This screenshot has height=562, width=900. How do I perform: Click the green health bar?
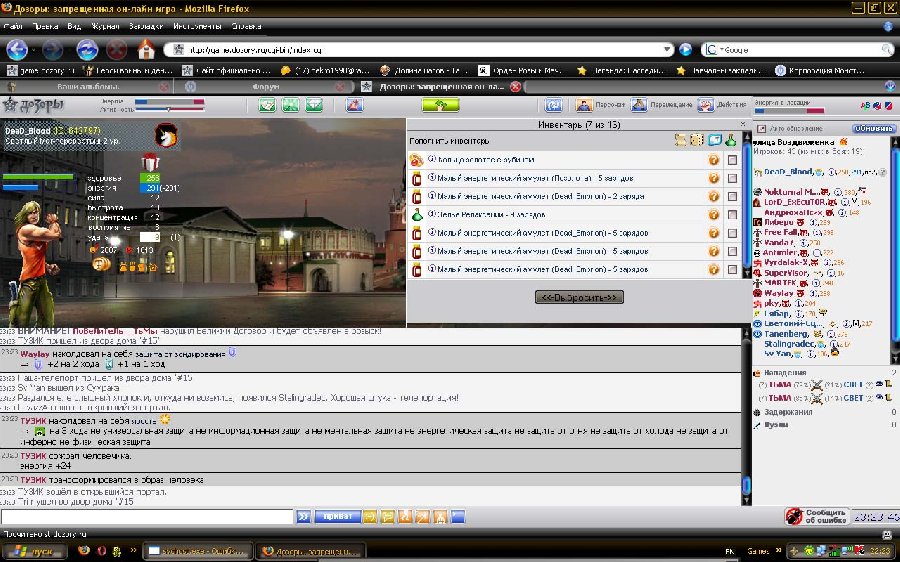click(38, 177)
